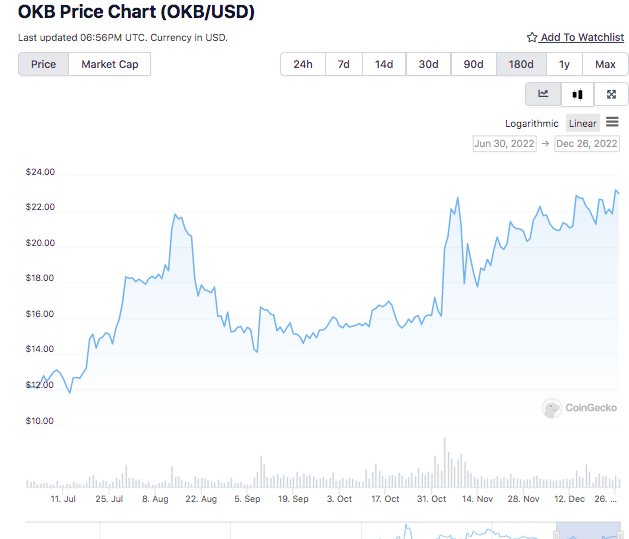629x539 pixels.
Task: Click the $16.00 axis label
Action: (40, 314)
